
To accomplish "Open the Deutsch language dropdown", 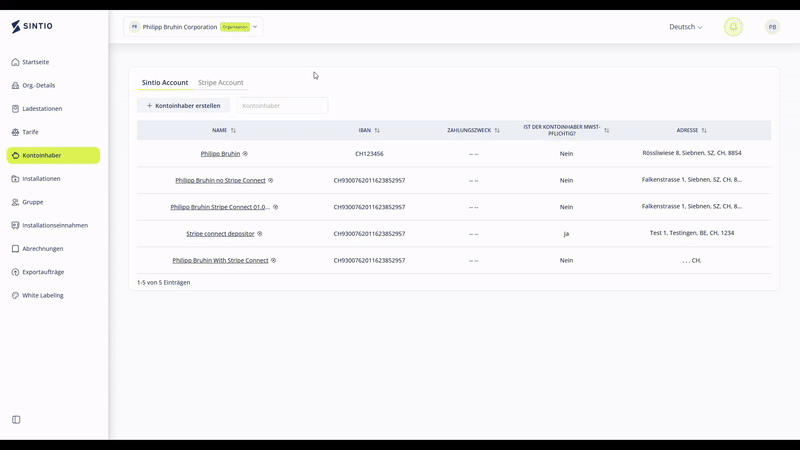I will [x=686, y=27].
